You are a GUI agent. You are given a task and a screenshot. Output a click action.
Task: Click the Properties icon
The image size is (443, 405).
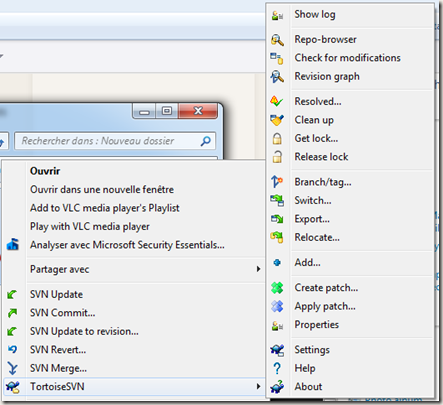277,325
